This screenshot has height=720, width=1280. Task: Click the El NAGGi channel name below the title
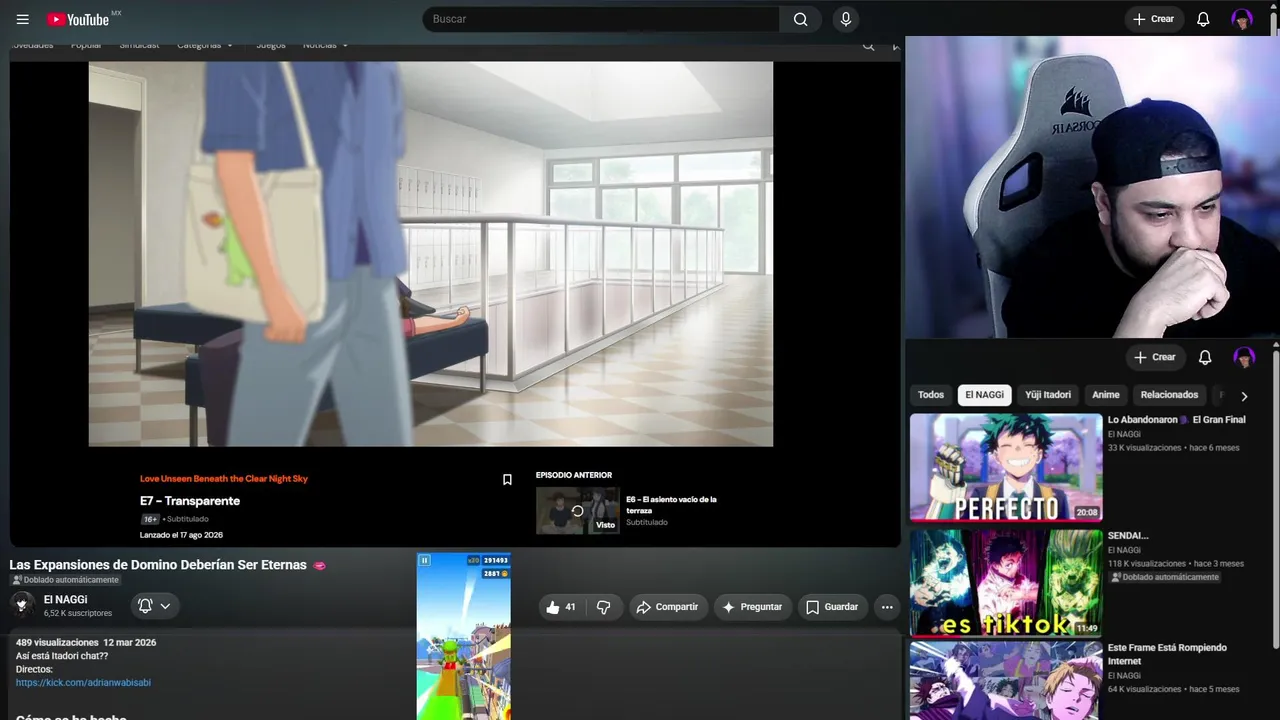[x=65, y=600]
